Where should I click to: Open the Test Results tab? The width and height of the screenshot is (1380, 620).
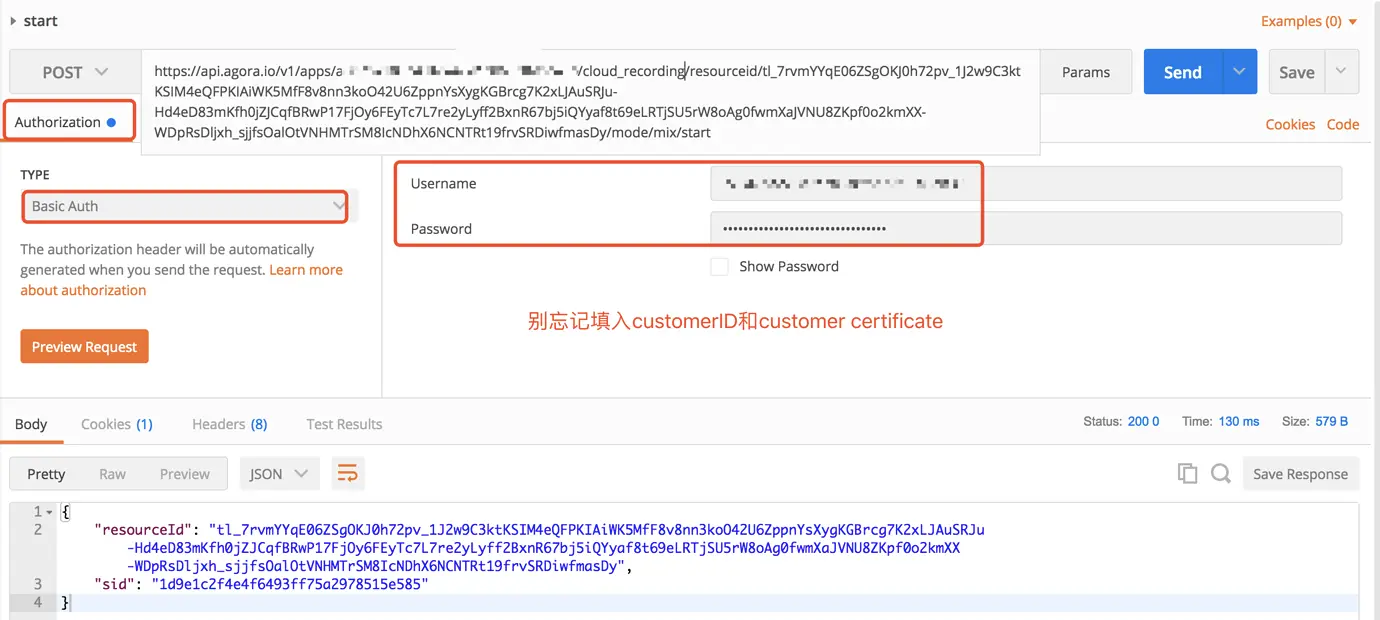point(344,424)
